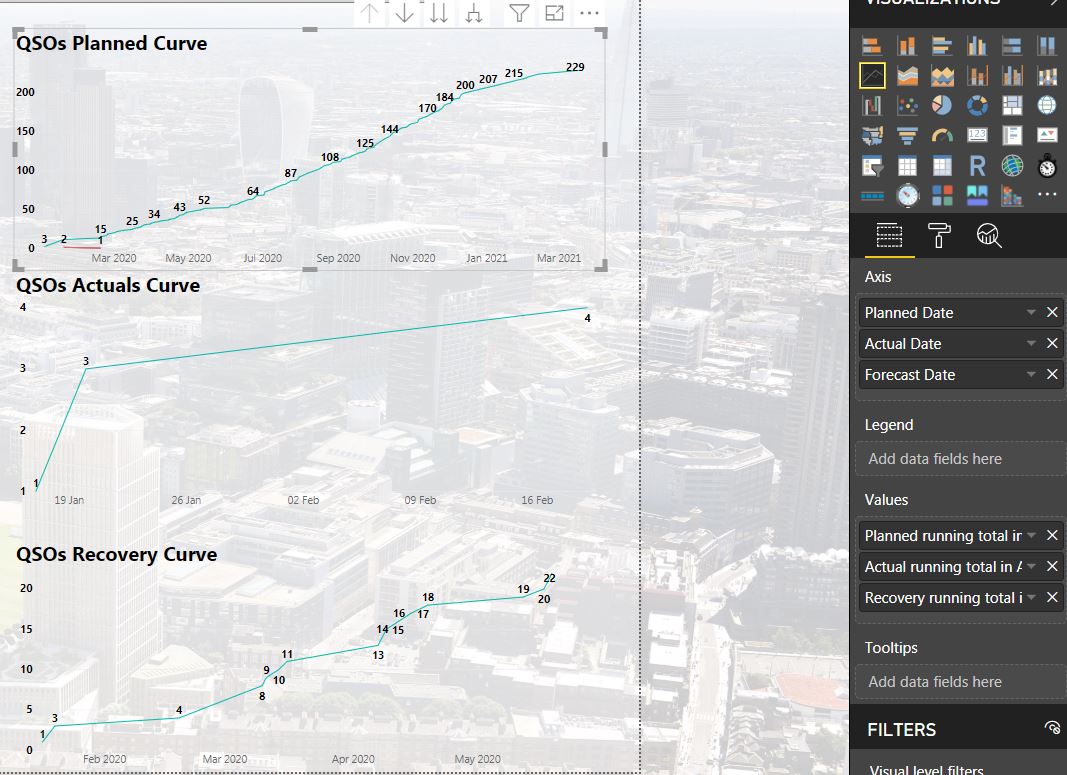This screenshot has width=1067, height=775.
Task: Select the 100% stacked column chart visual
Action: [1047, 46]
